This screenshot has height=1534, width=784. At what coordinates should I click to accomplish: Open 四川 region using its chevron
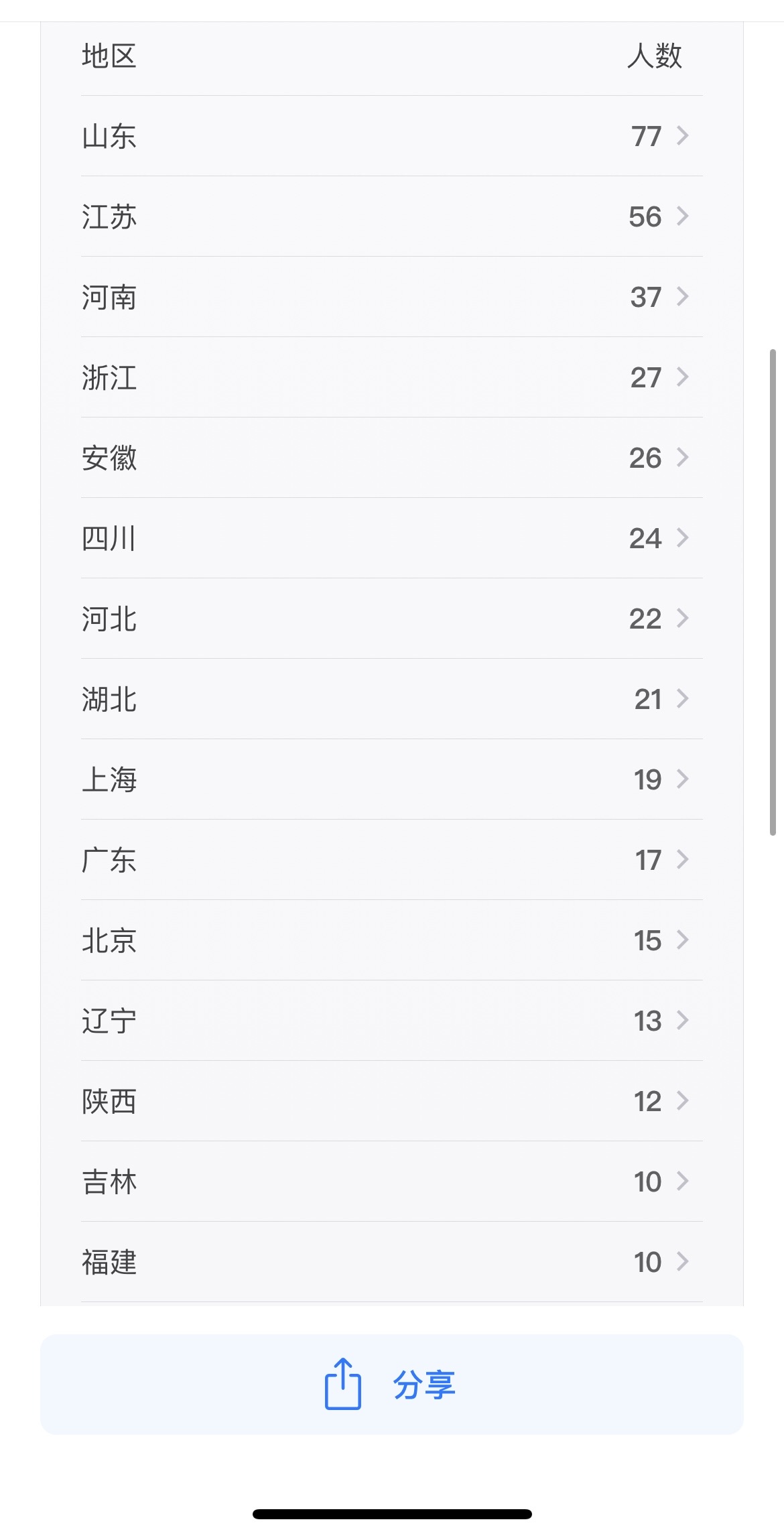coord(682,538)
